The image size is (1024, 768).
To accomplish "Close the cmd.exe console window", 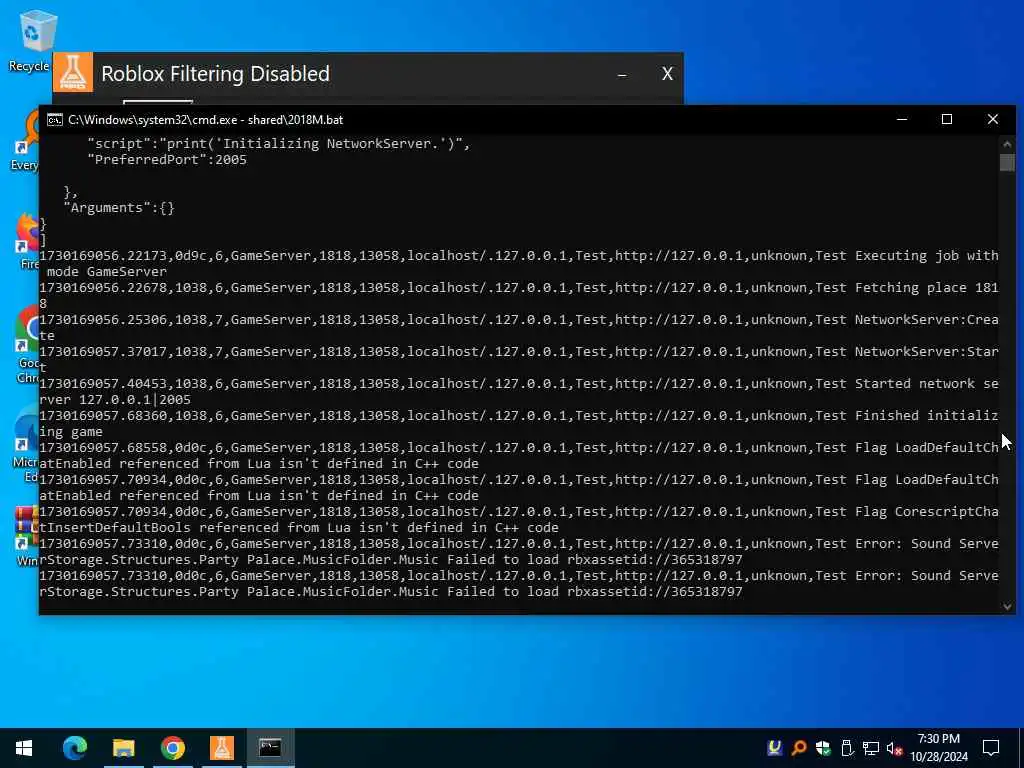I will click(993, 120).
